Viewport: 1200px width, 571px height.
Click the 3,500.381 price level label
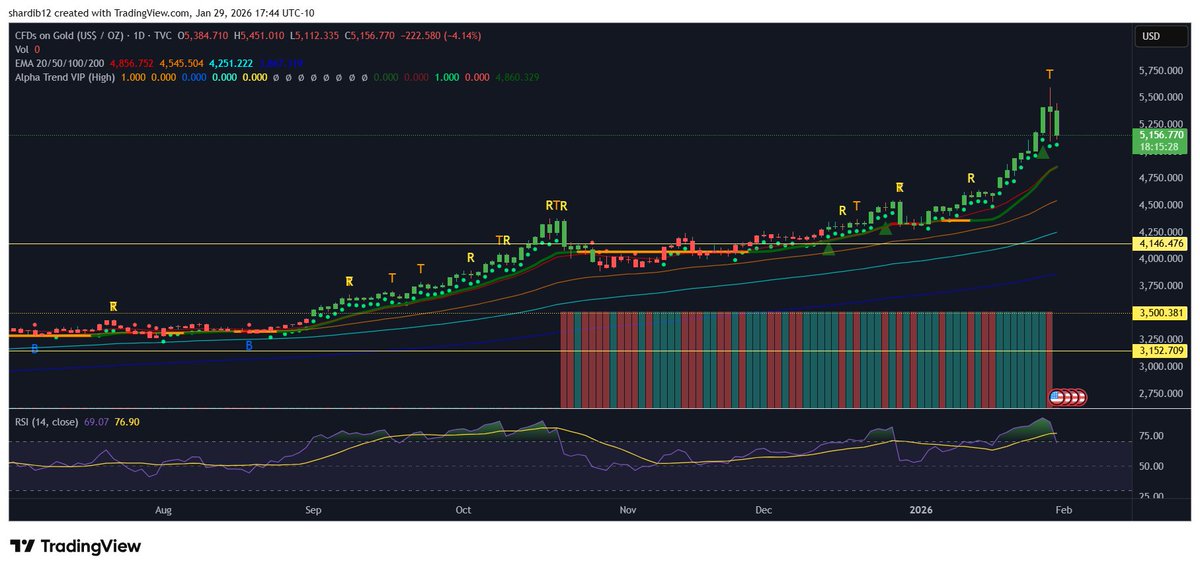coord(1158,313)
